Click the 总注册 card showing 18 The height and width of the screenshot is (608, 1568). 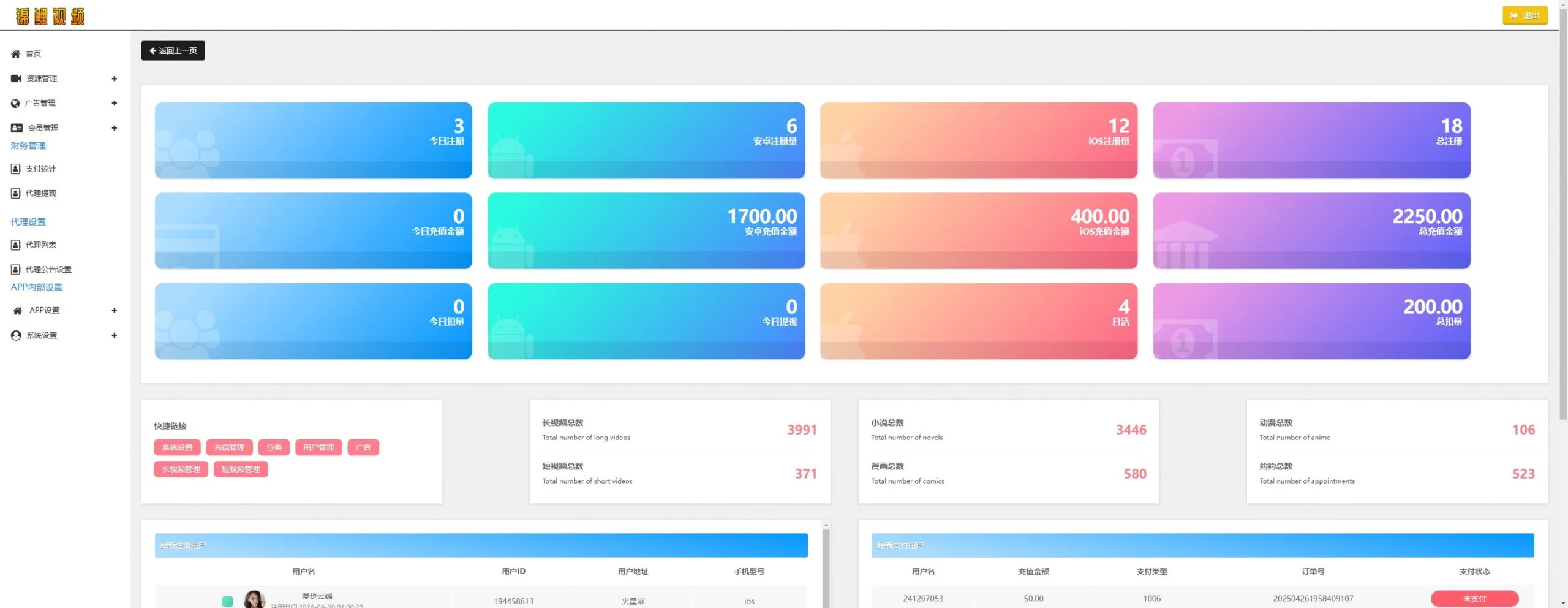(1311, 140)
